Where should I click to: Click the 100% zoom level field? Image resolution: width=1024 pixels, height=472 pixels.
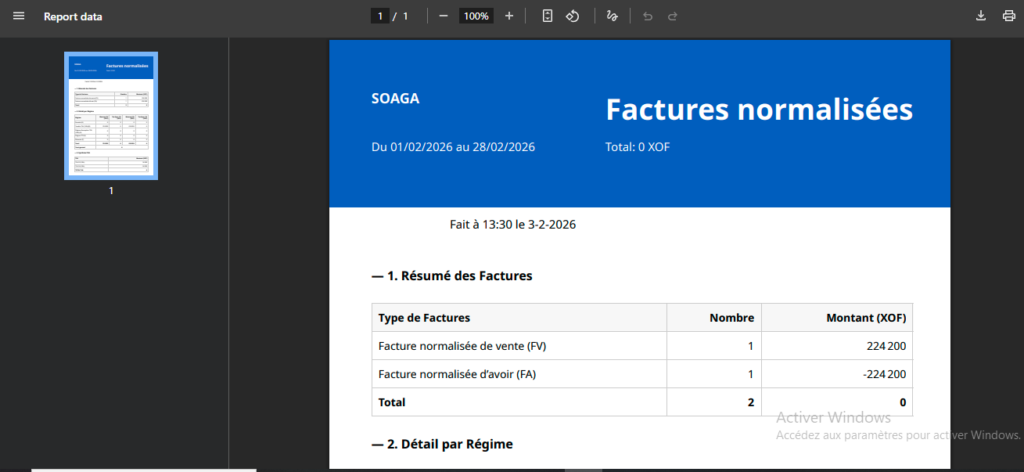click(476, 16)
